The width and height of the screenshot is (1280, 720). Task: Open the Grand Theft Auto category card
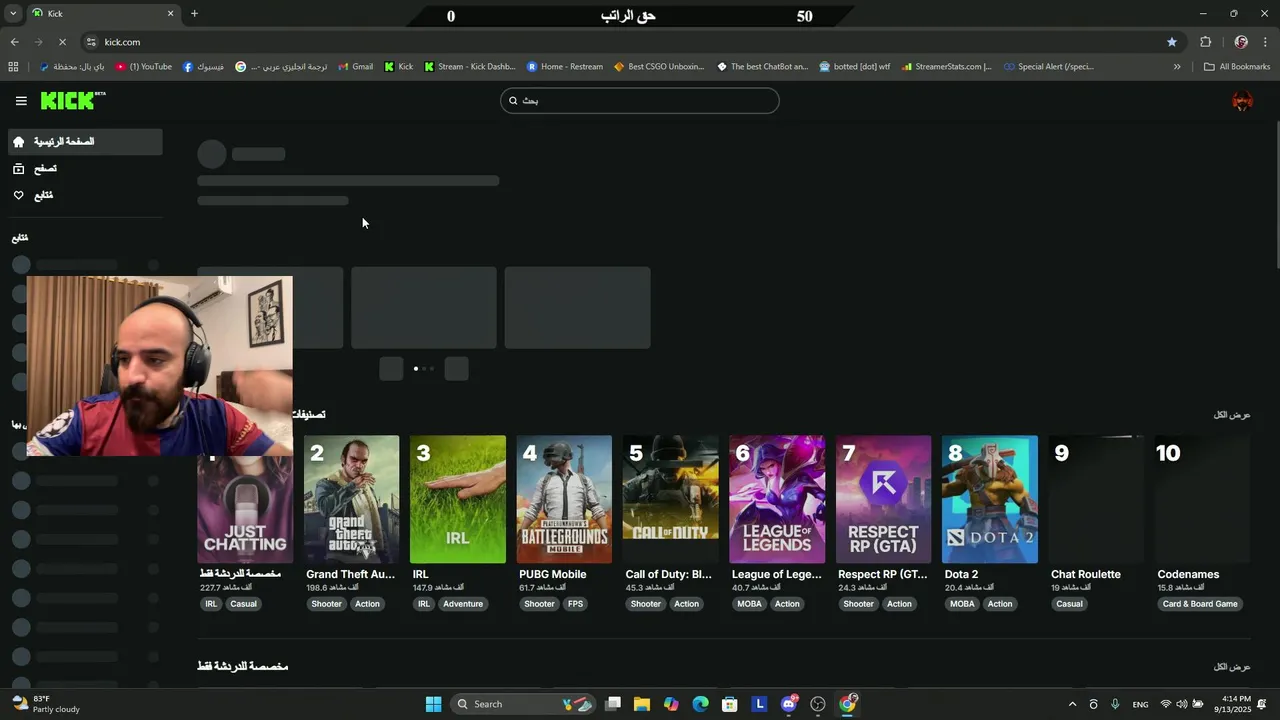[x=351, y=499]
